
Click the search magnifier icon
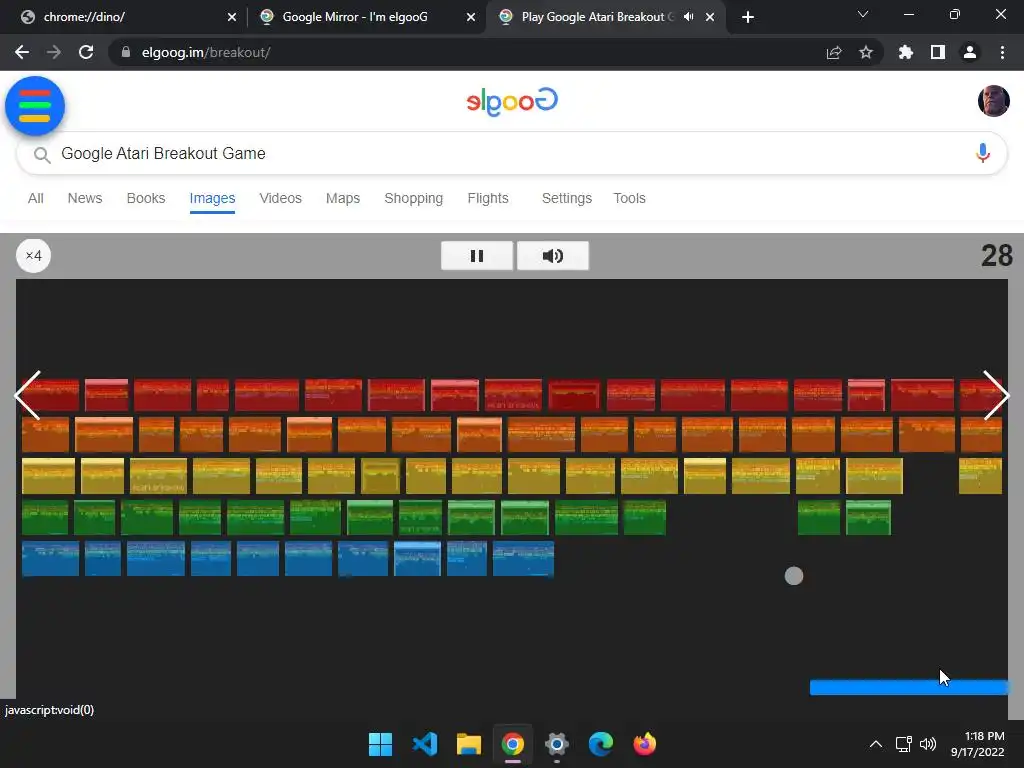(42, 155)
